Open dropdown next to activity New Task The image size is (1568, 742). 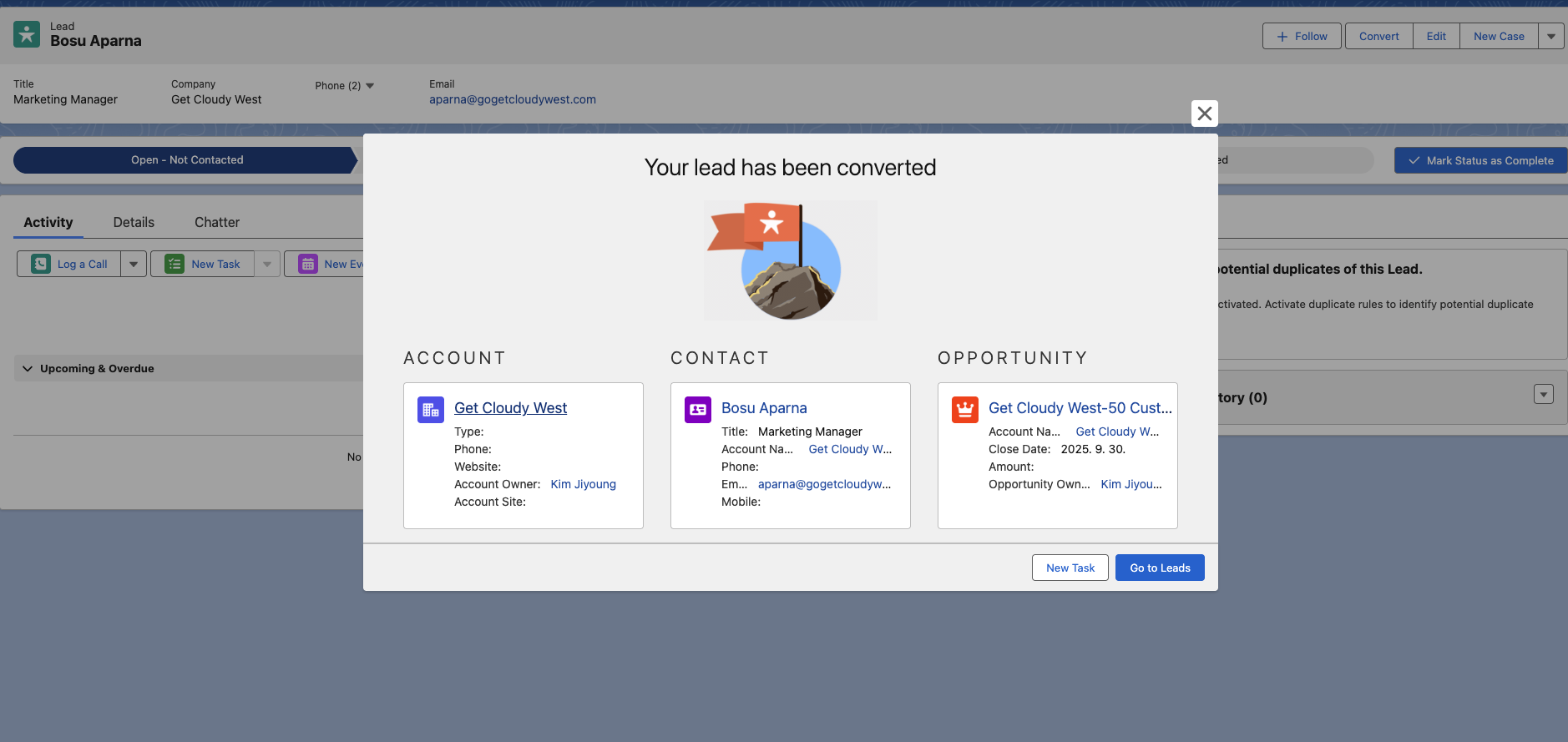tap(267, 264)
